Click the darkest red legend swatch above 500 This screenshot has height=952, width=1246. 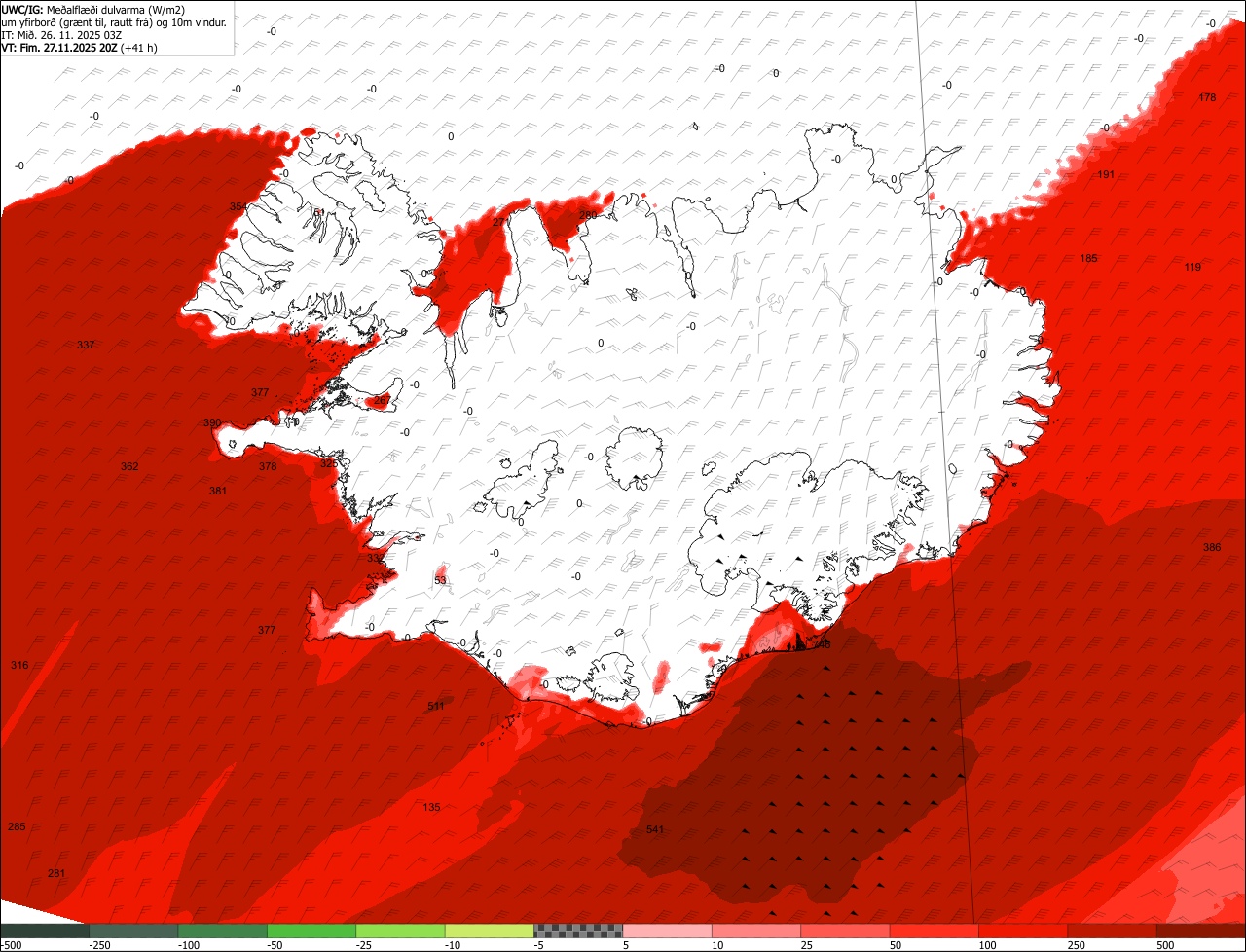[1201, 931]
